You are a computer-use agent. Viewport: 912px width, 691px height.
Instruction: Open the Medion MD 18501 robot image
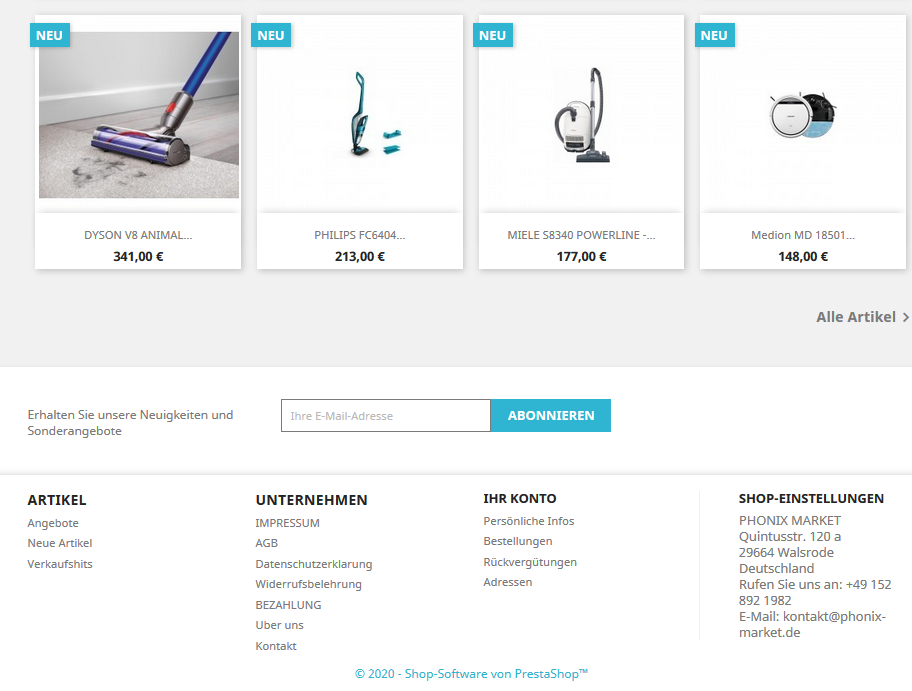click(x=803, y=115)
